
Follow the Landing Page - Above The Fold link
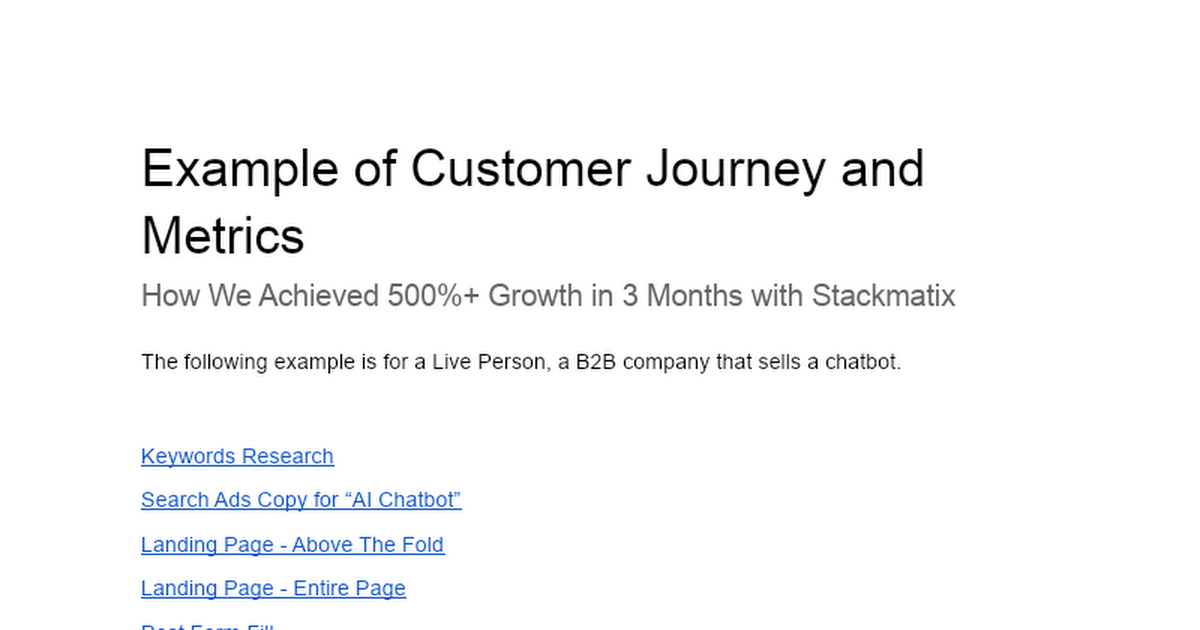292,545
